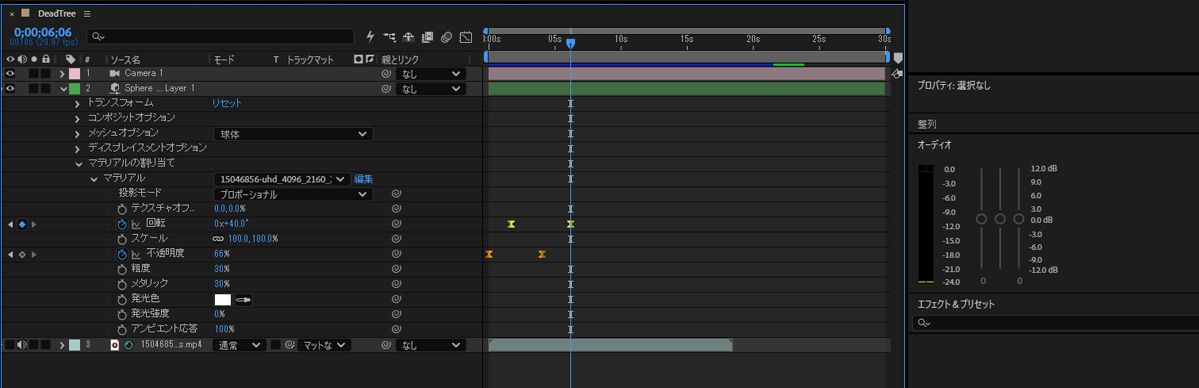Open プロポーショナル projection mode dropdown

click(293, 194)
